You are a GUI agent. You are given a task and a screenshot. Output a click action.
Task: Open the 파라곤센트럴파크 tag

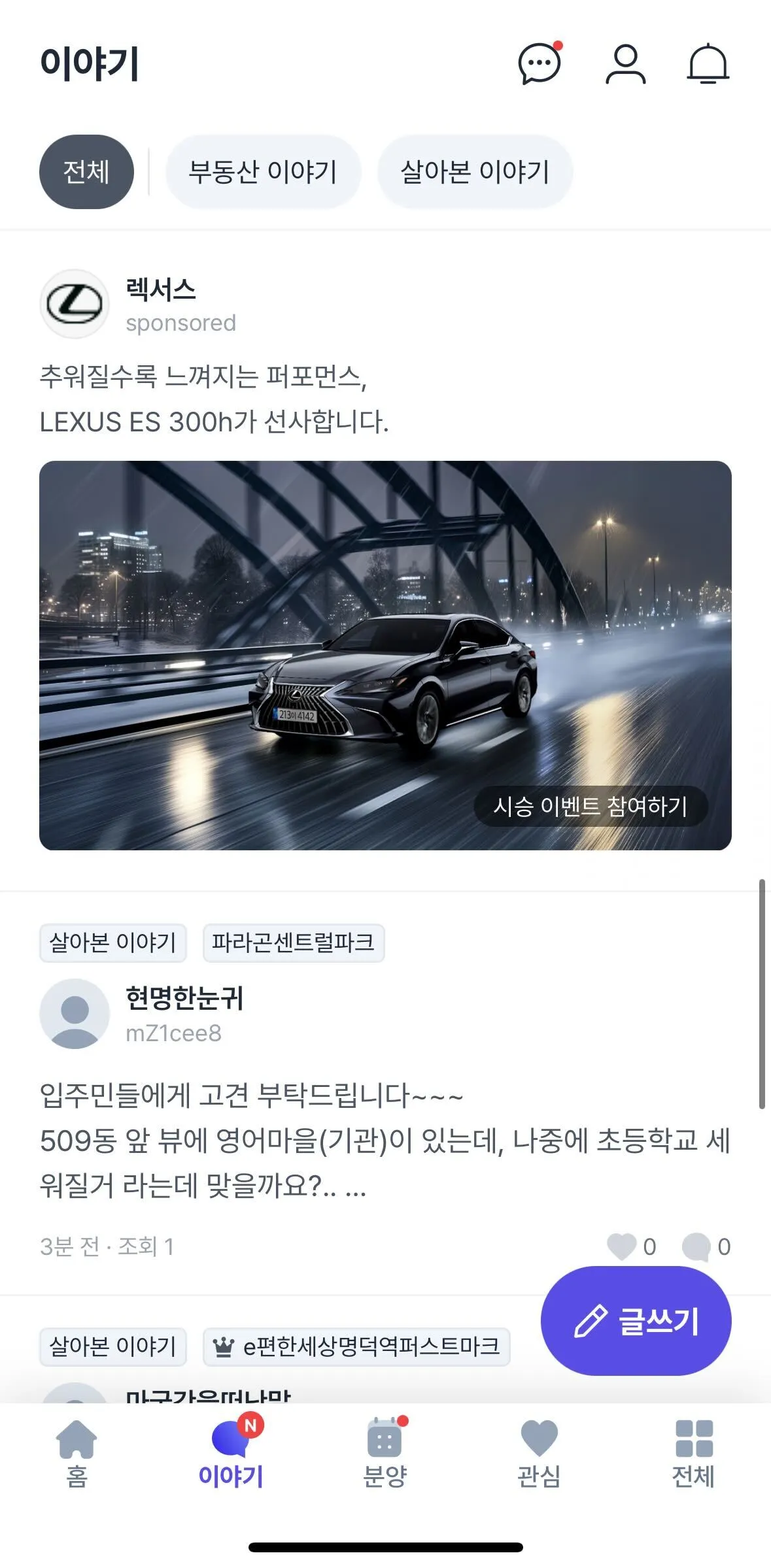294,942
